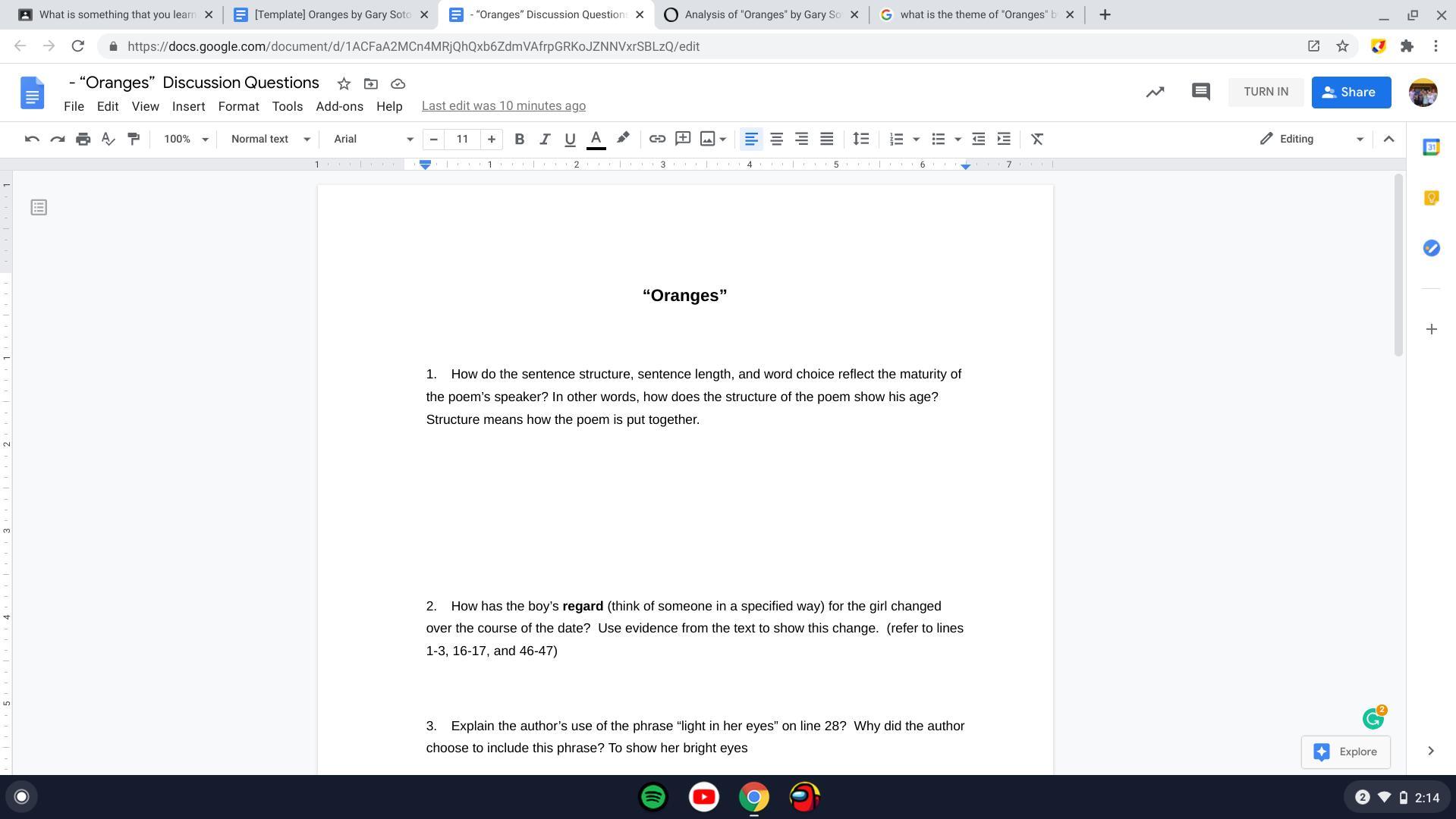
Task: Hide the menus with the collapse chevron
Action: pos(1388,139)
